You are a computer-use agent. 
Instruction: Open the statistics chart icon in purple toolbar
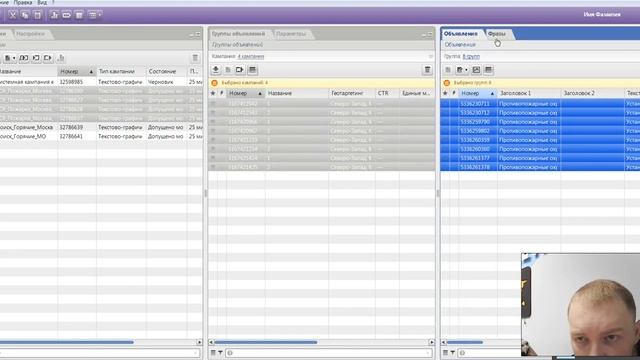click(54, 15)
